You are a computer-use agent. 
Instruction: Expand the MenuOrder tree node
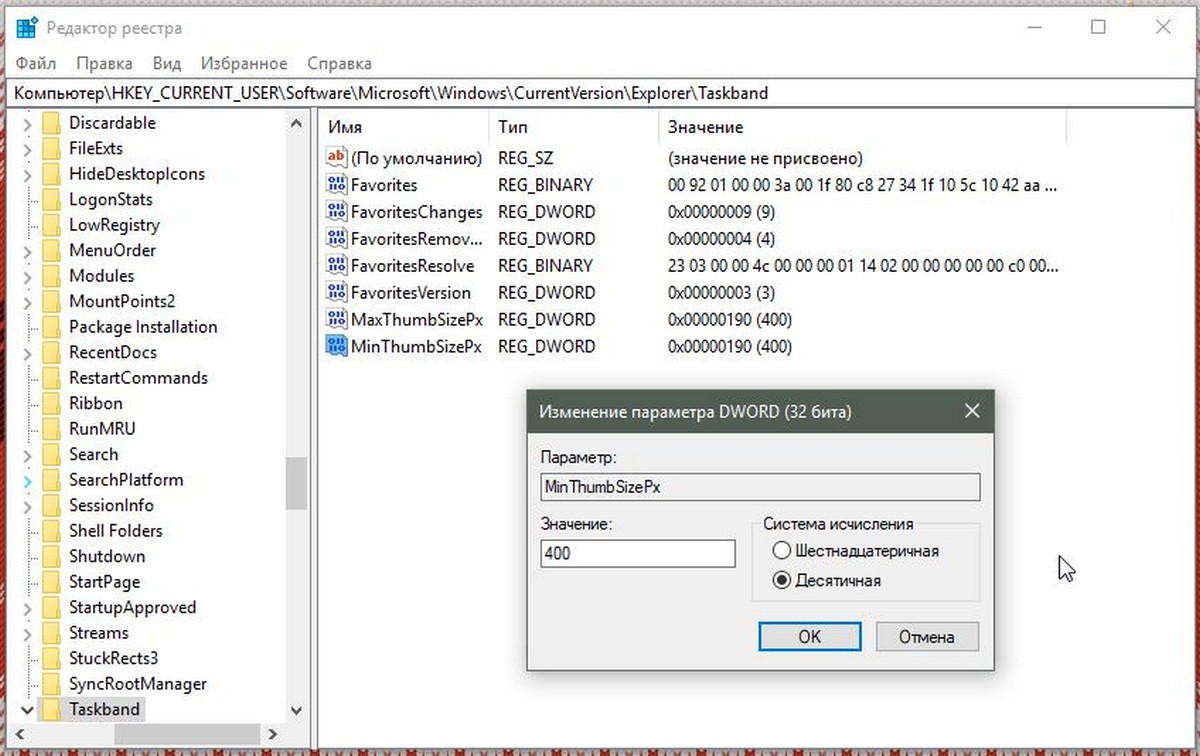point(26,250)
